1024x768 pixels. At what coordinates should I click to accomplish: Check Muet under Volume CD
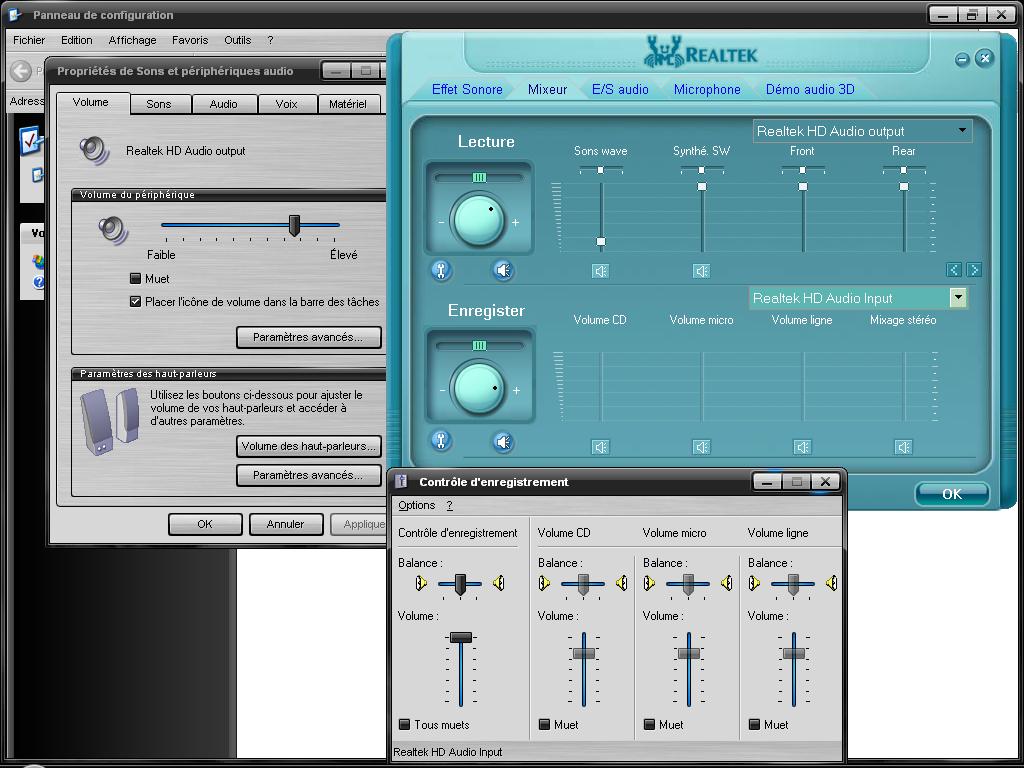pyautogui.click(x=544, y=724)
